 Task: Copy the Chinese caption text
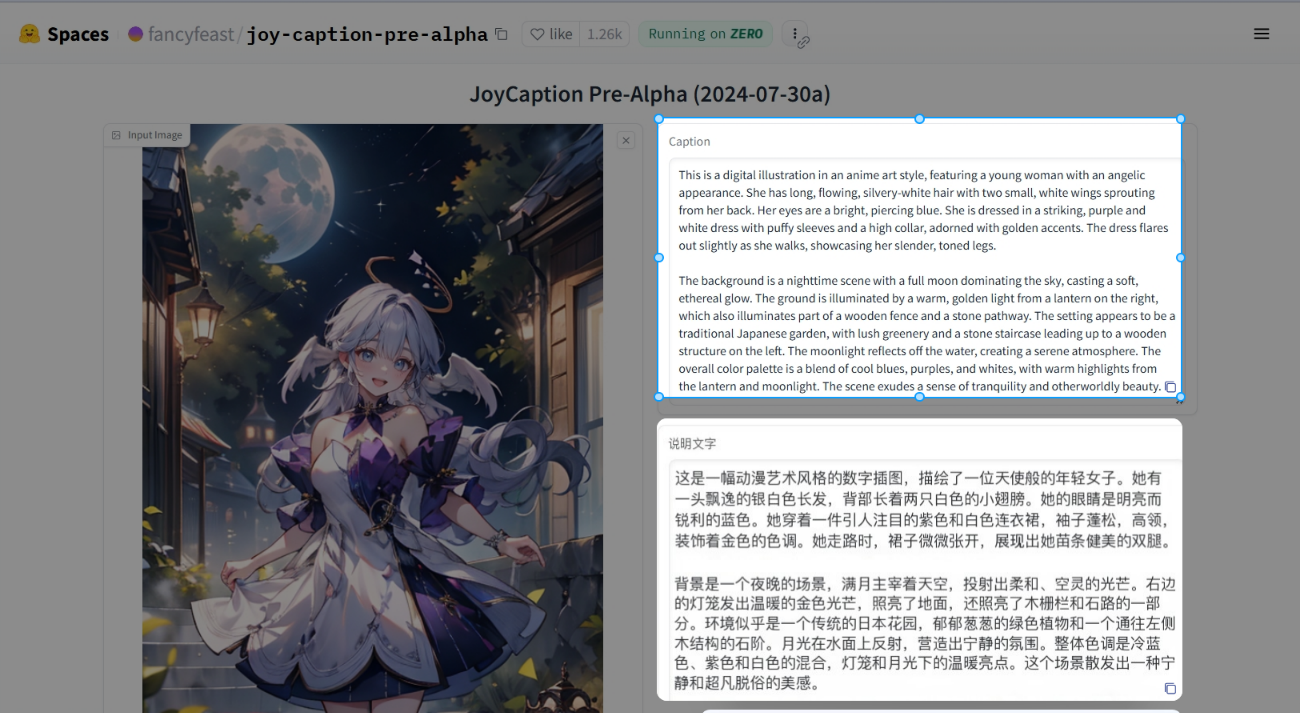tap(1170, 689)
